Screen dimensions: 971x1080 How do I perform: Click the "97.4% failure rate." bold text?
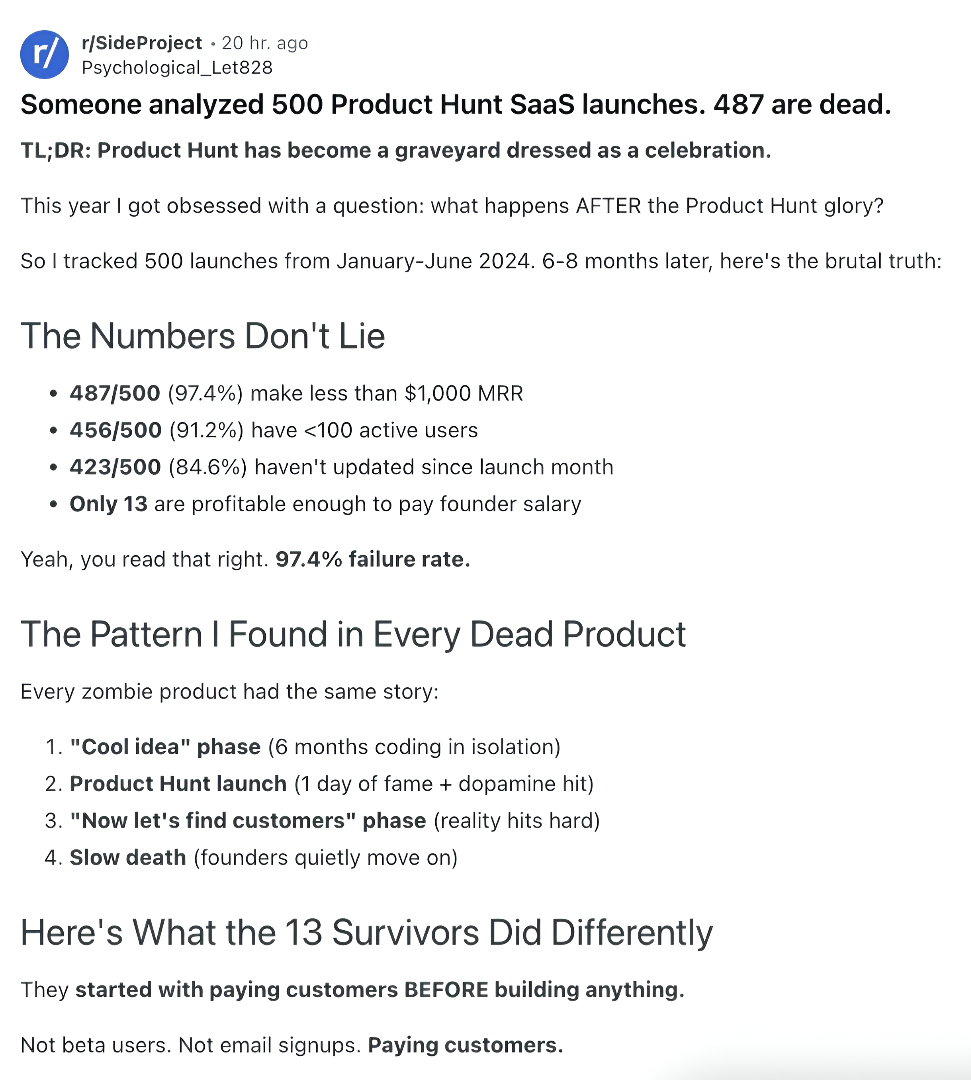[372, 559]
